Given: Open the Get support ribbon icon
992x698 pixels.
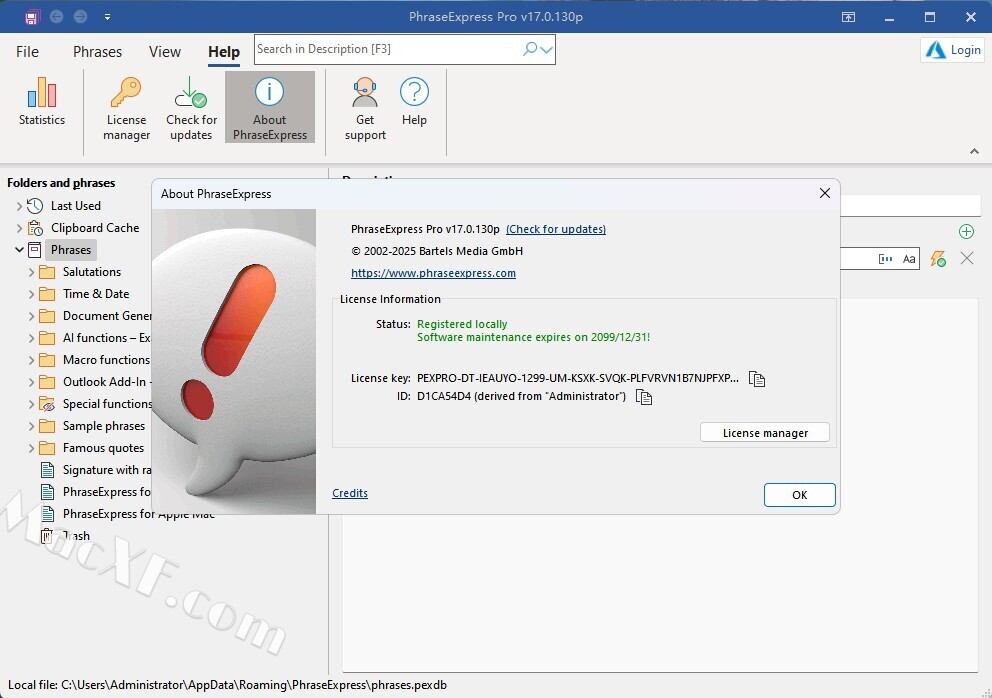Looking at the screenshot, I should pyautogui.click(x=365, y=109).
